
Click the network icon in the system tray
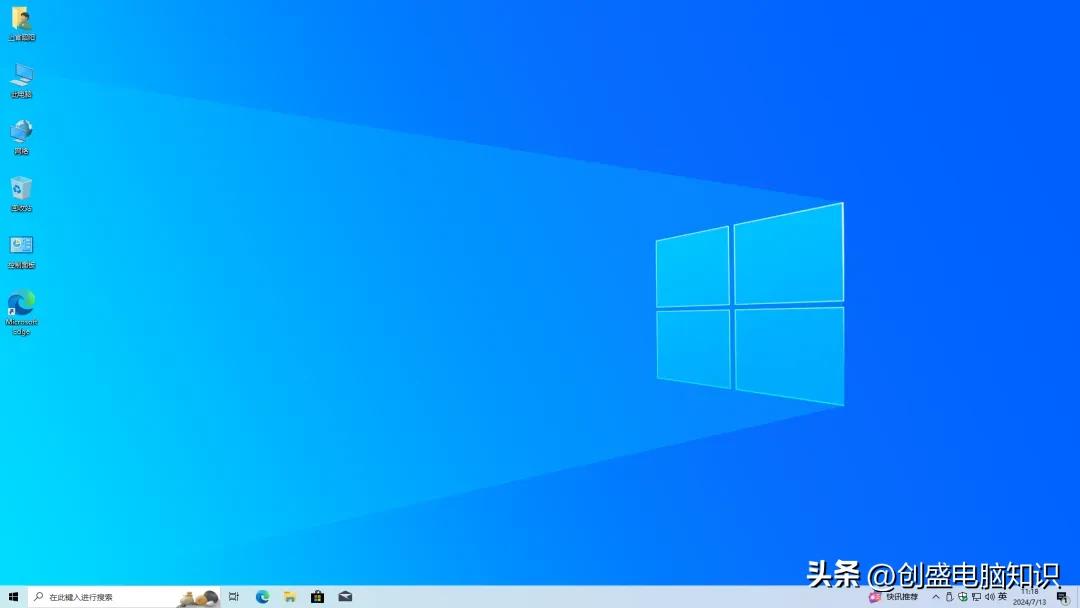point(978,597)
